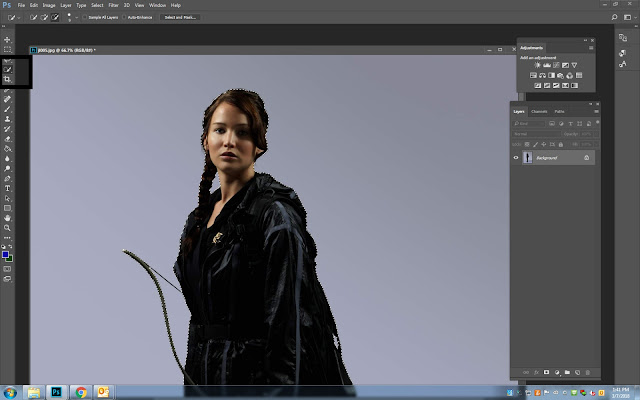
Task: Add a Levels adjustment
Action: [547, 65]
